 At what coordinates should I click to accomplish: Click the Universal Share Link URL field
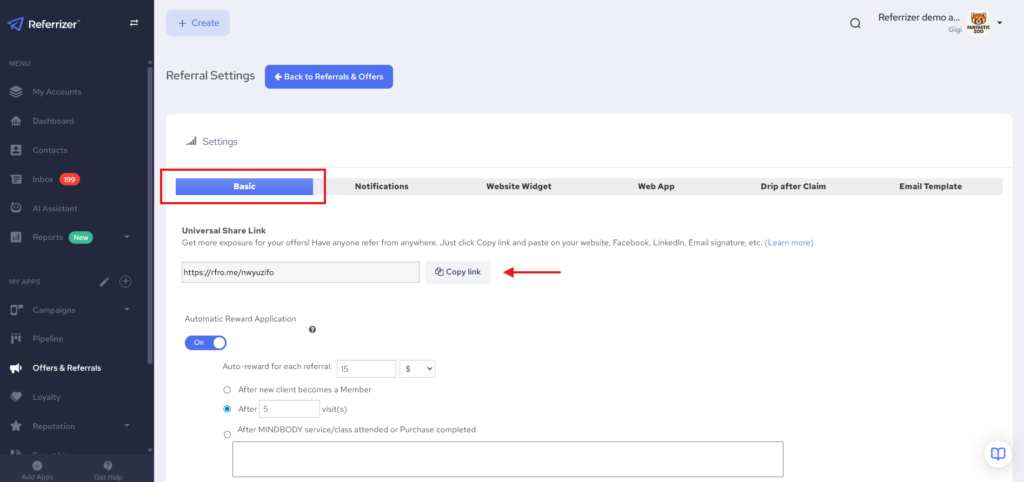pos(300,272)
